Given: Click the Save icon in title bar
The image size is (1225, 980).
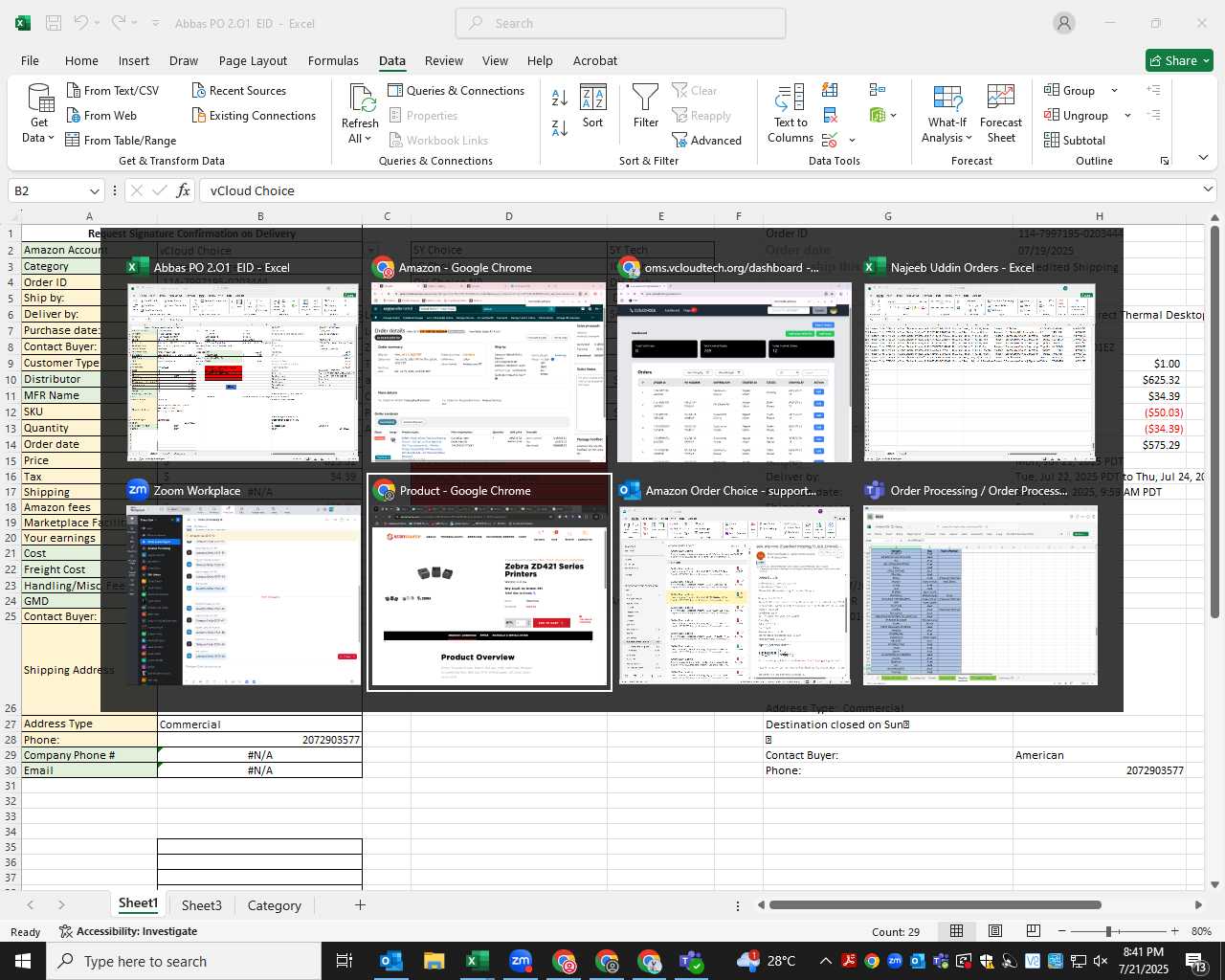Looking at the screenshot, I should point(54,23).
